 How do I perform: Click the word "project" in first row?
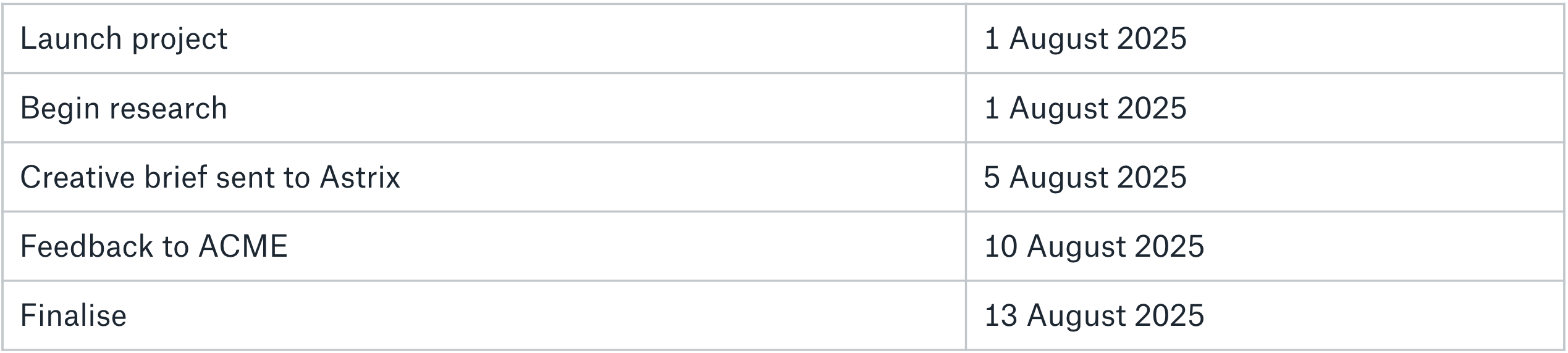(180, 40)
